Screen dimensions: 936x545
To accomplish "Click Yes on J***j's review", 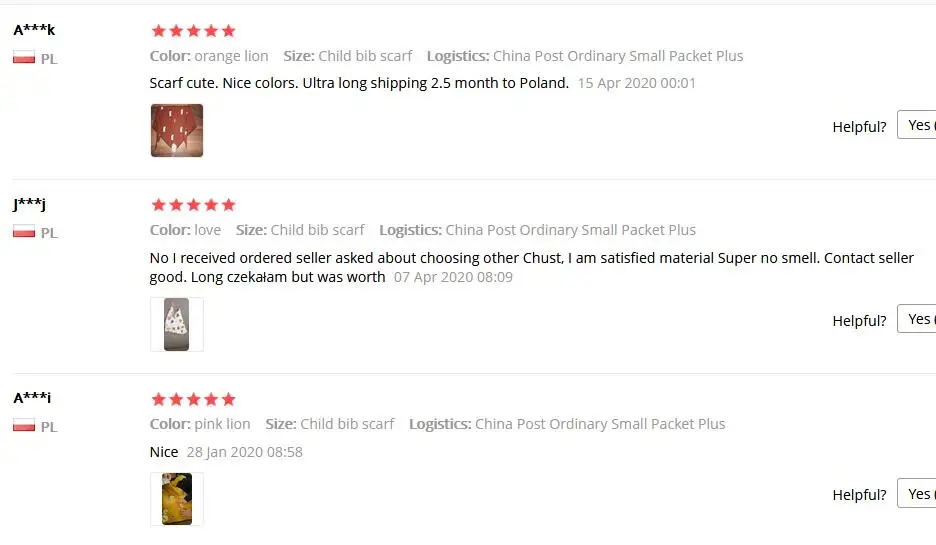I will 919,319.
